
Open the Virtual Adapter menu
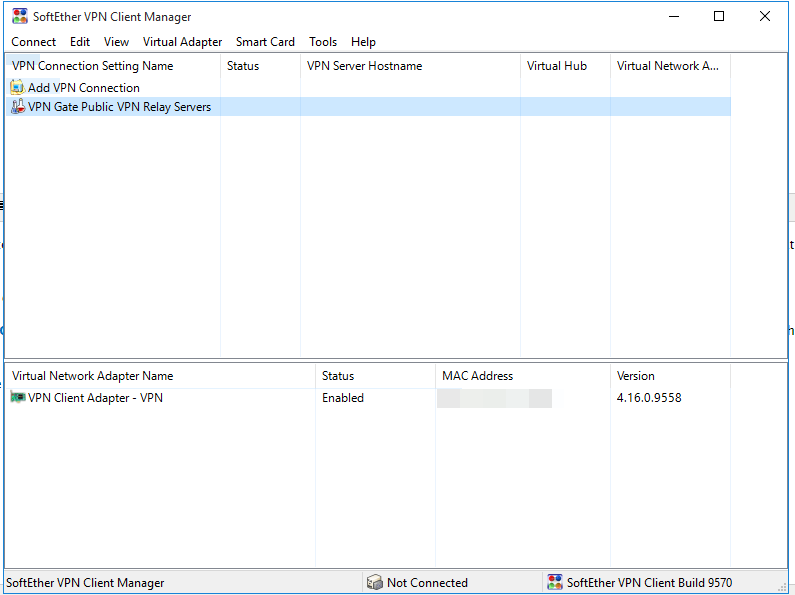point(182,42)
